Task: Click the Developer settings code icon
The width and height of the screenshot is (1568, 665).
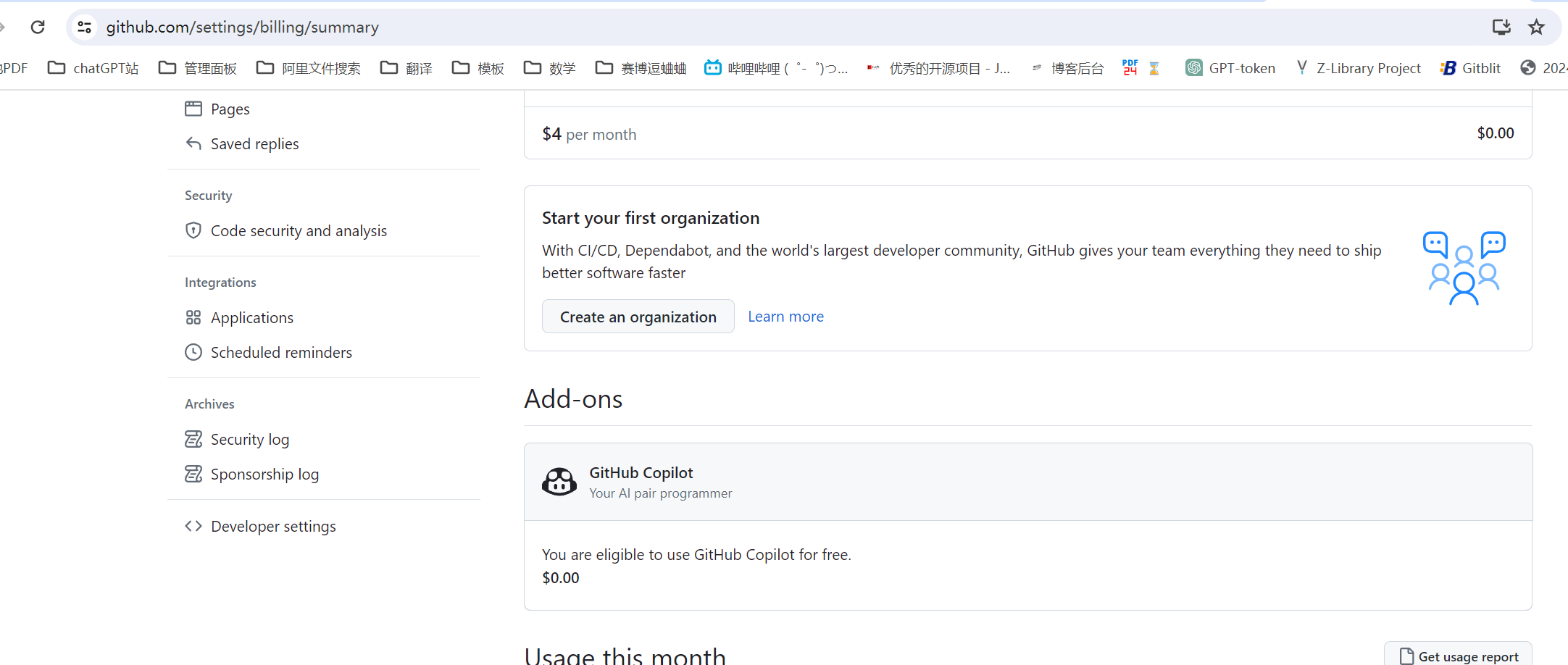Action: 193,526
